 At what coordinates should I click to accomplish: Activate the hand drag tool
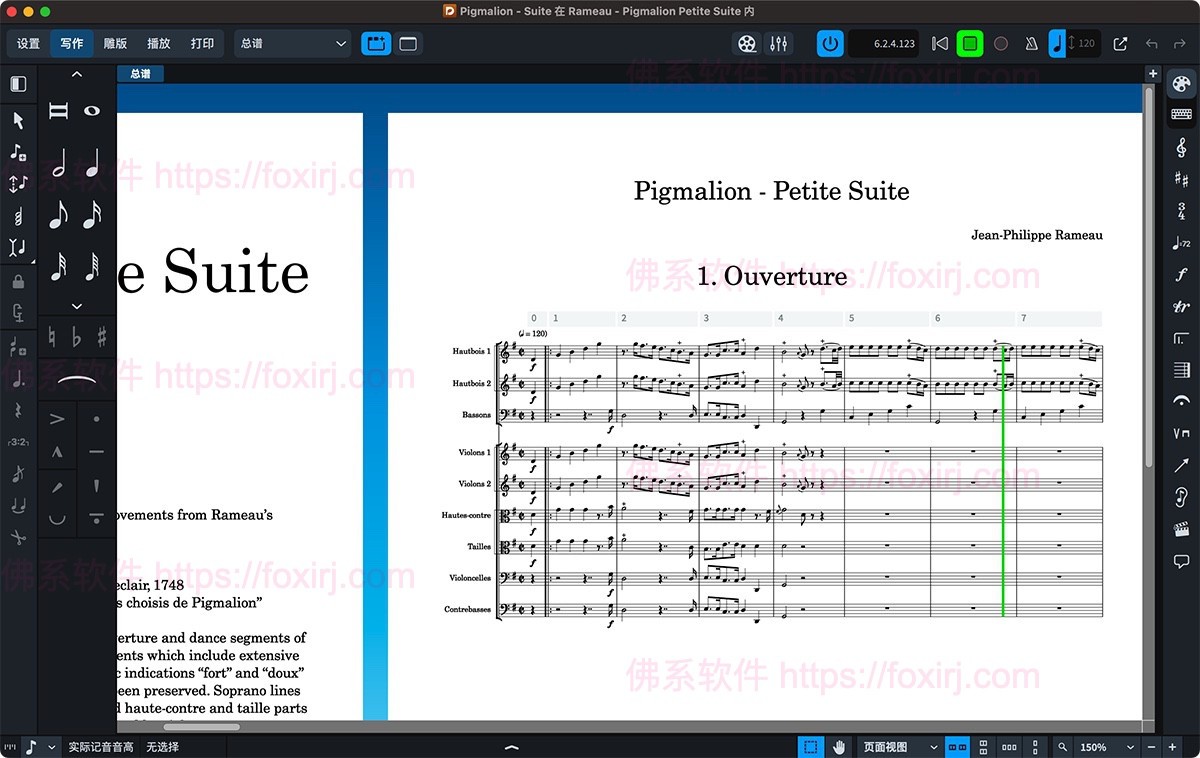coord(838,746)
